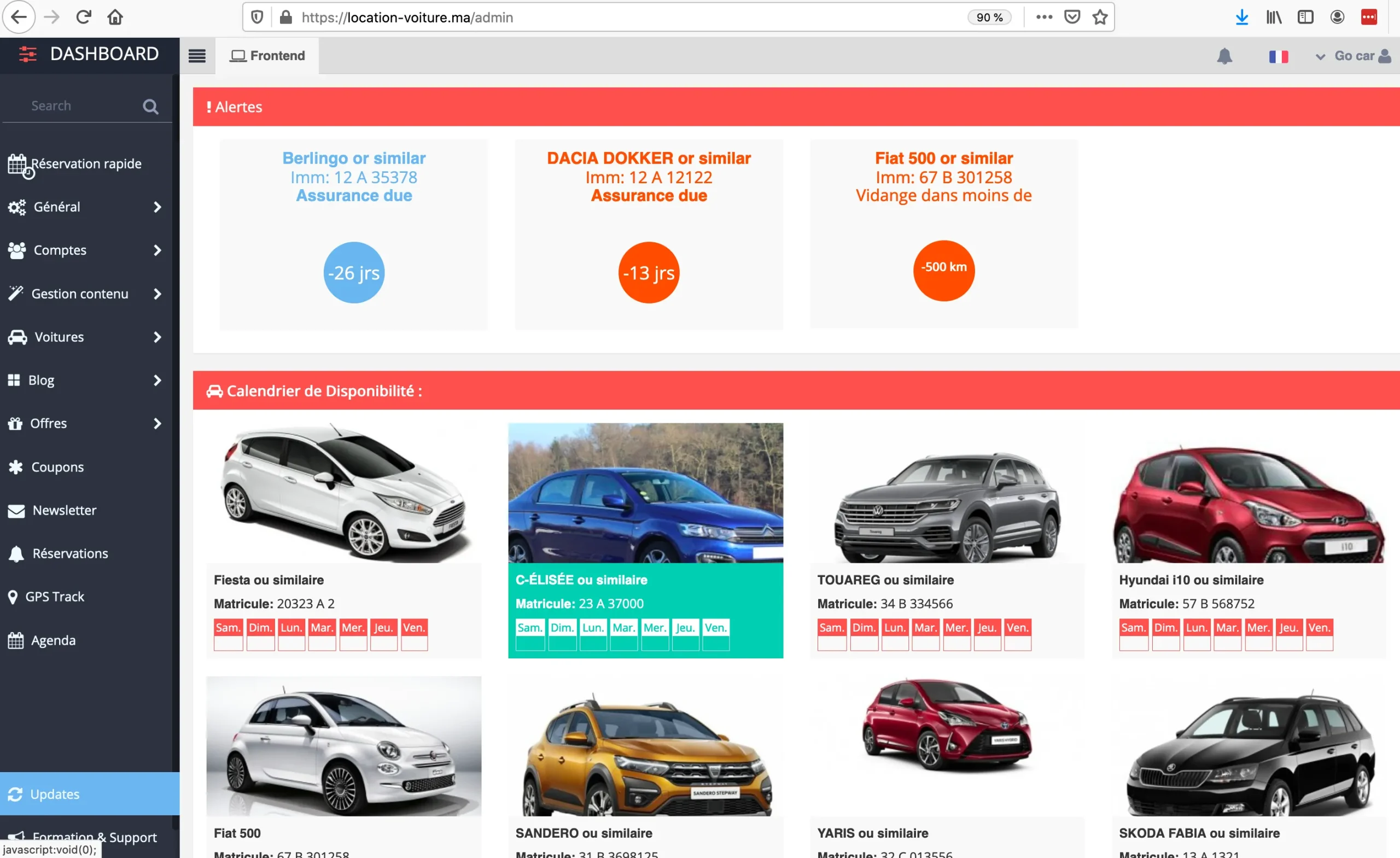Click the car icon beside Calendrier de Disponibilité

(x=214, y=391)
